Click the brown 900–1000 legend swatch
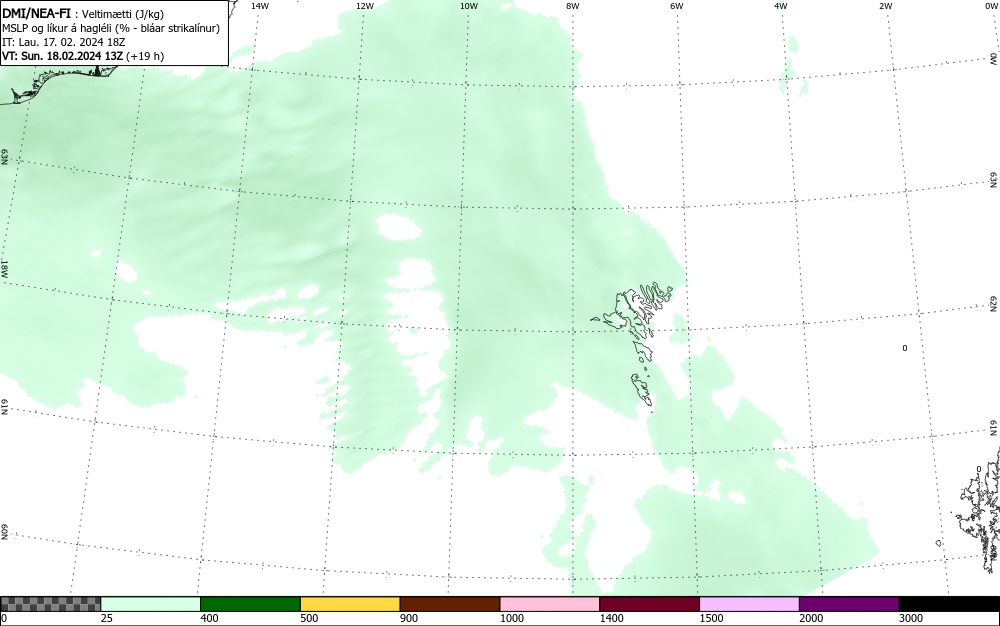The image size is (1000, 626). tap(450, 604)
